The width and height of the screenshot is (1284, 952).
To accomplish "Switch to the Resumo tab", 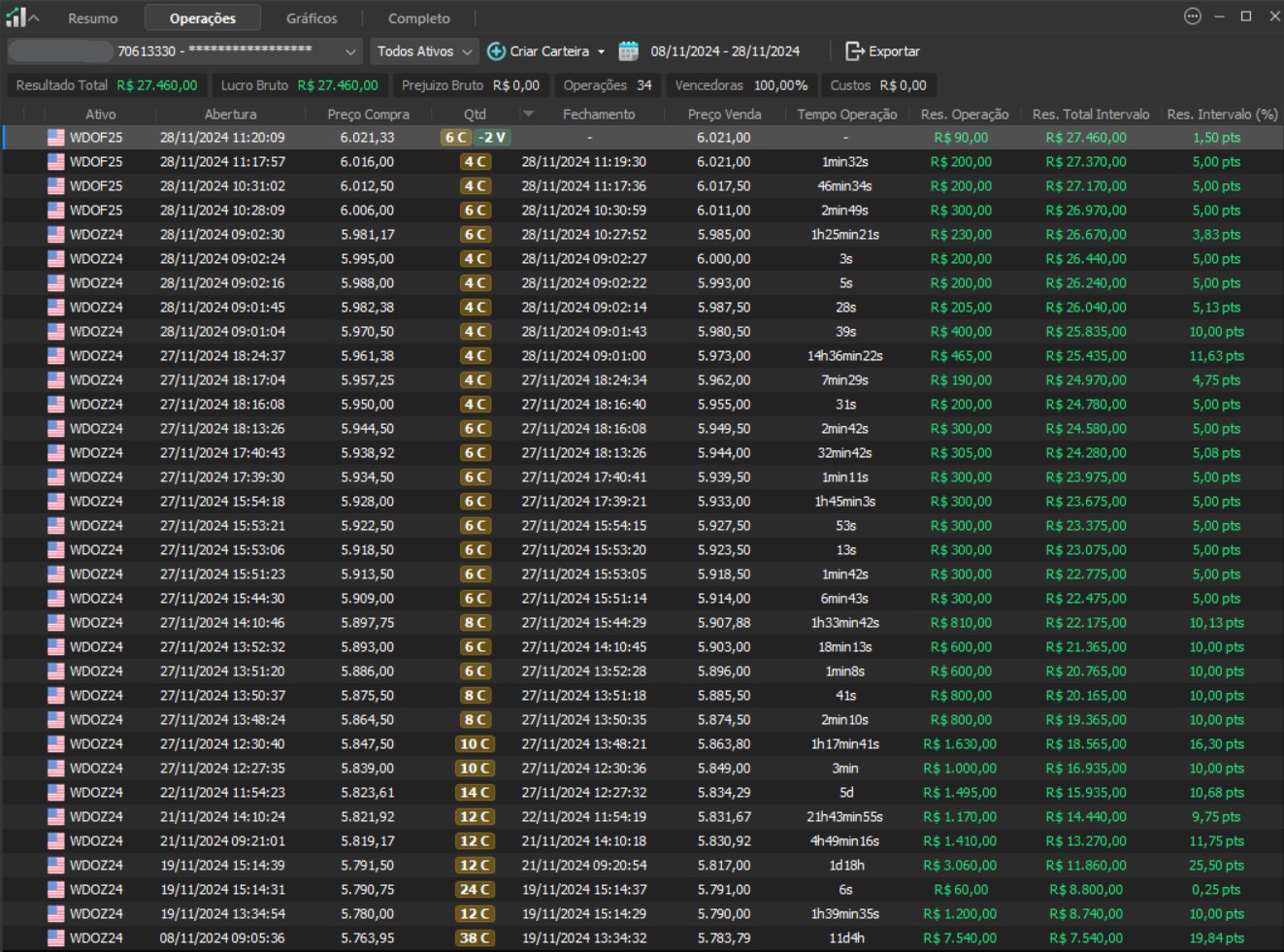I will coord(92,18).
